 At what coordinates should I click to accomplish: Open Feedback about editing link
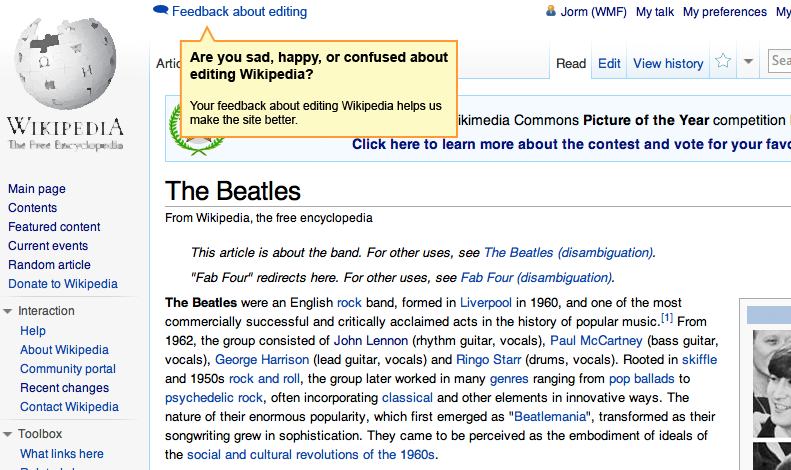point(239,12)
